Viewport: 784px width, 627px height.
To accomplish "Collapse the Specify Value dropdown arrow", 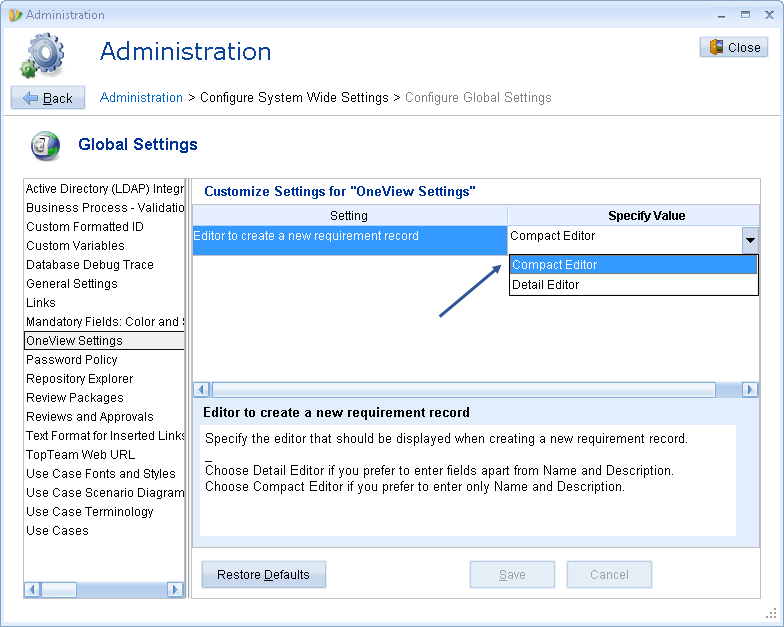I will [x=750, y=240].
